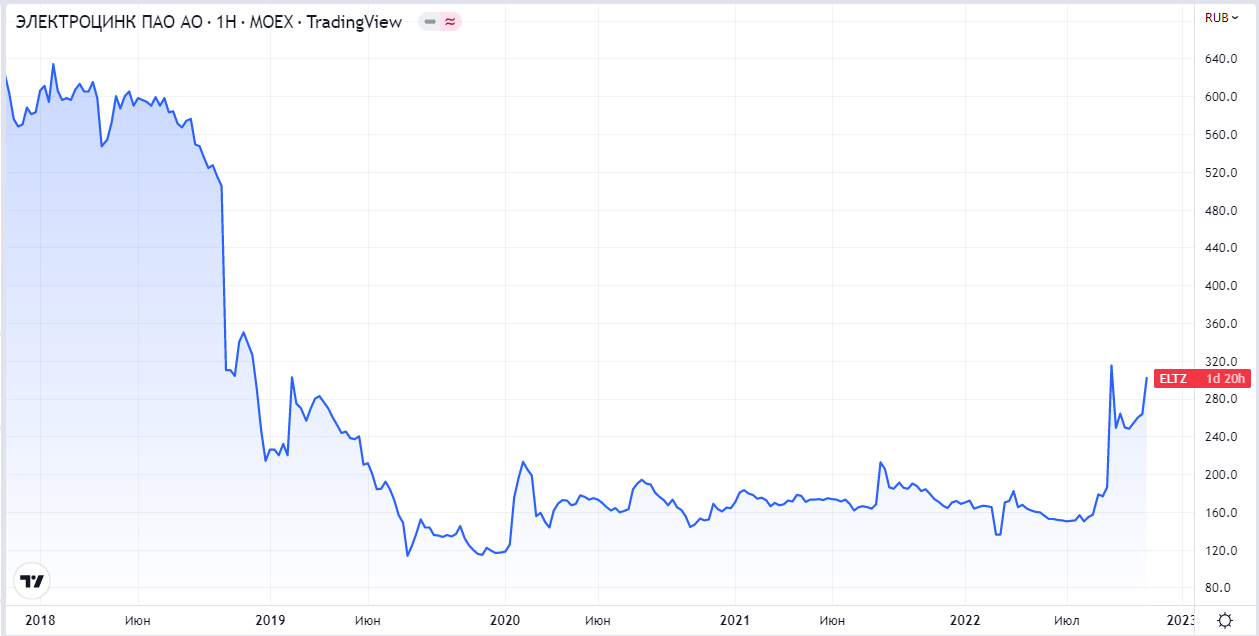
Task: Open the RUB currency dropdown
Action: click(x=1221, y=17)
